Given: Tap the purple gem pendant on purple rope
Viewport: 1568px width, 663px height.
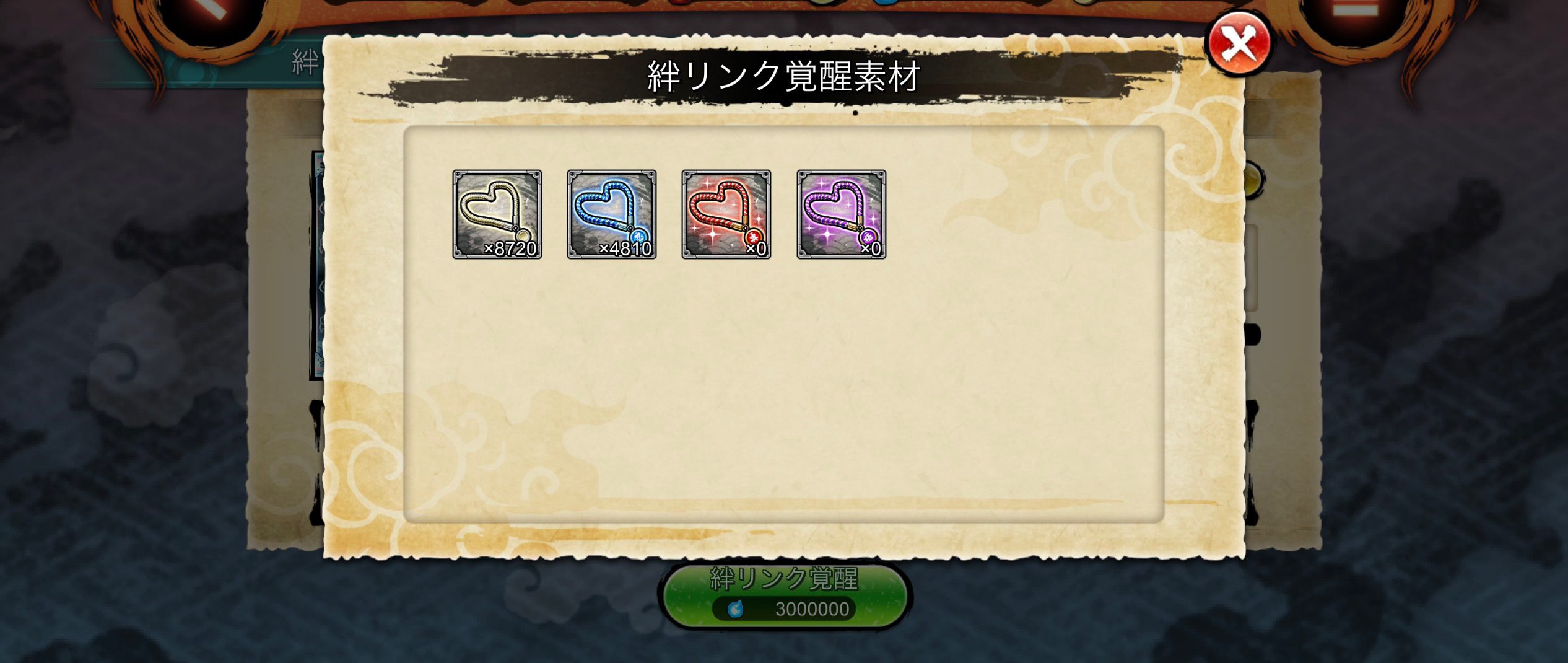Looking at the screenshot, I should [x=868, y=237].
